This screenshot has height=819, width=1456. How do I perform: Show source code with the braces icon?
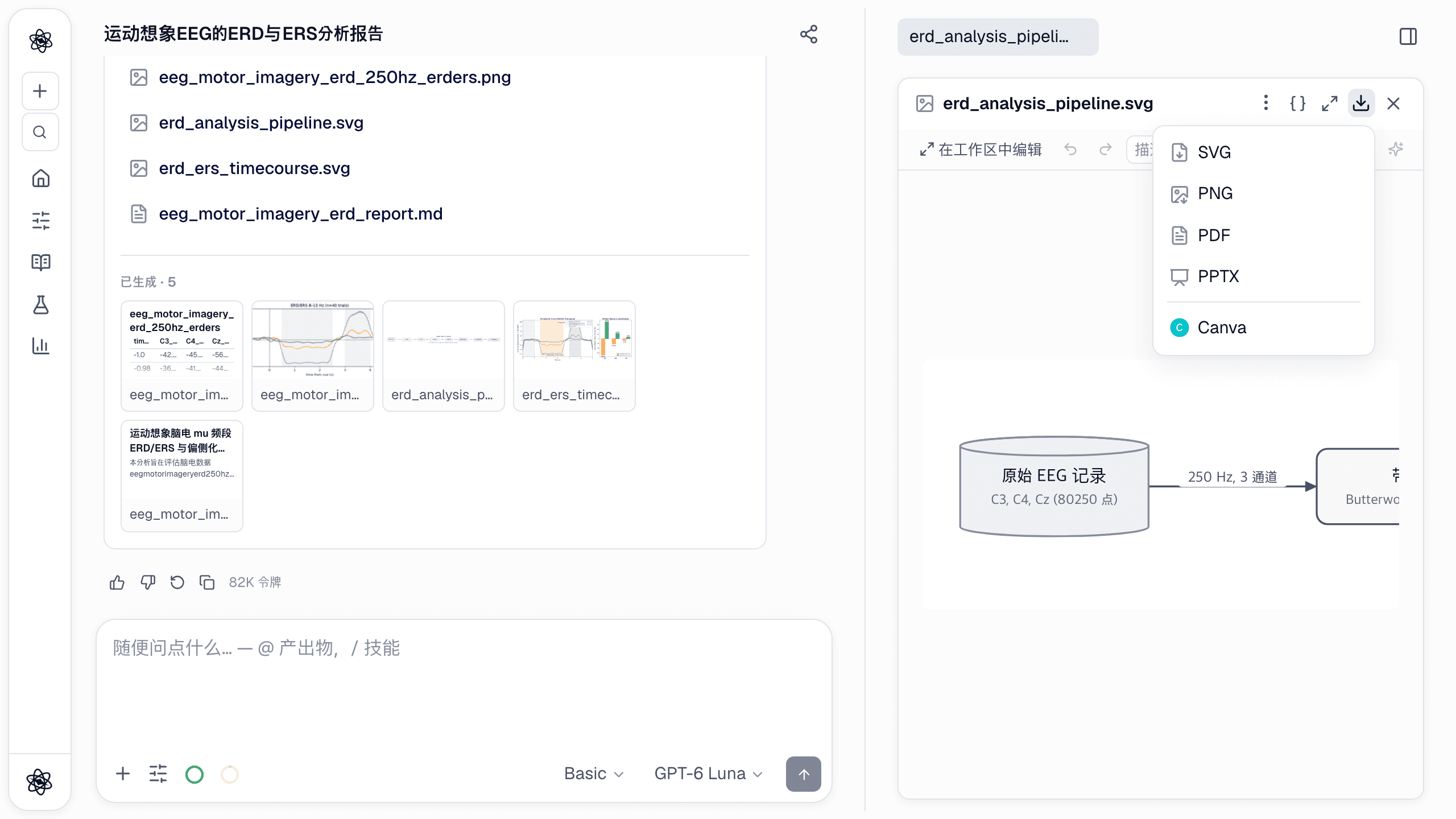1298,103
